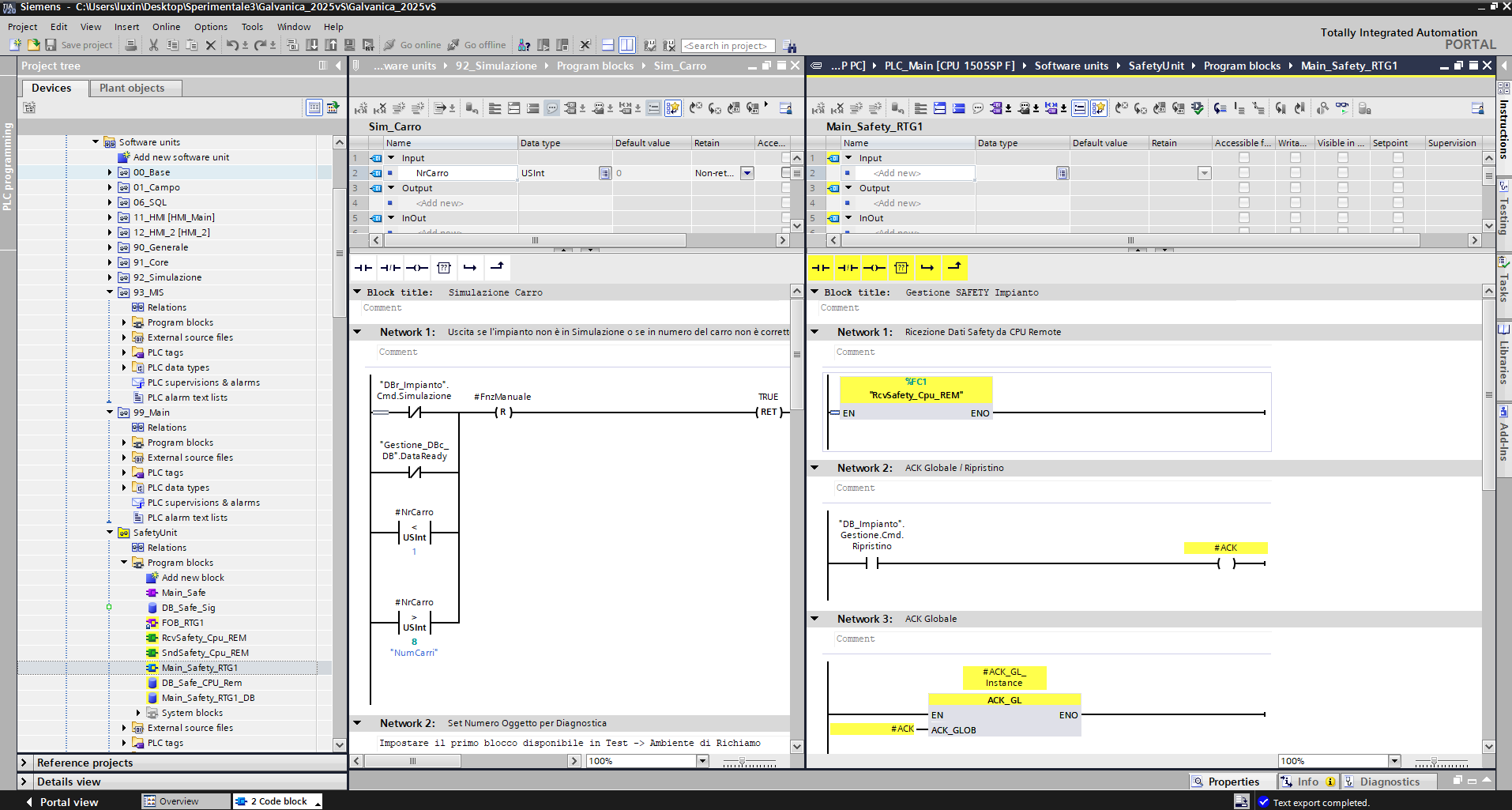Click the Go online icon
The height and width of the screenshot is (810, 1512).
tap(389, 45)
